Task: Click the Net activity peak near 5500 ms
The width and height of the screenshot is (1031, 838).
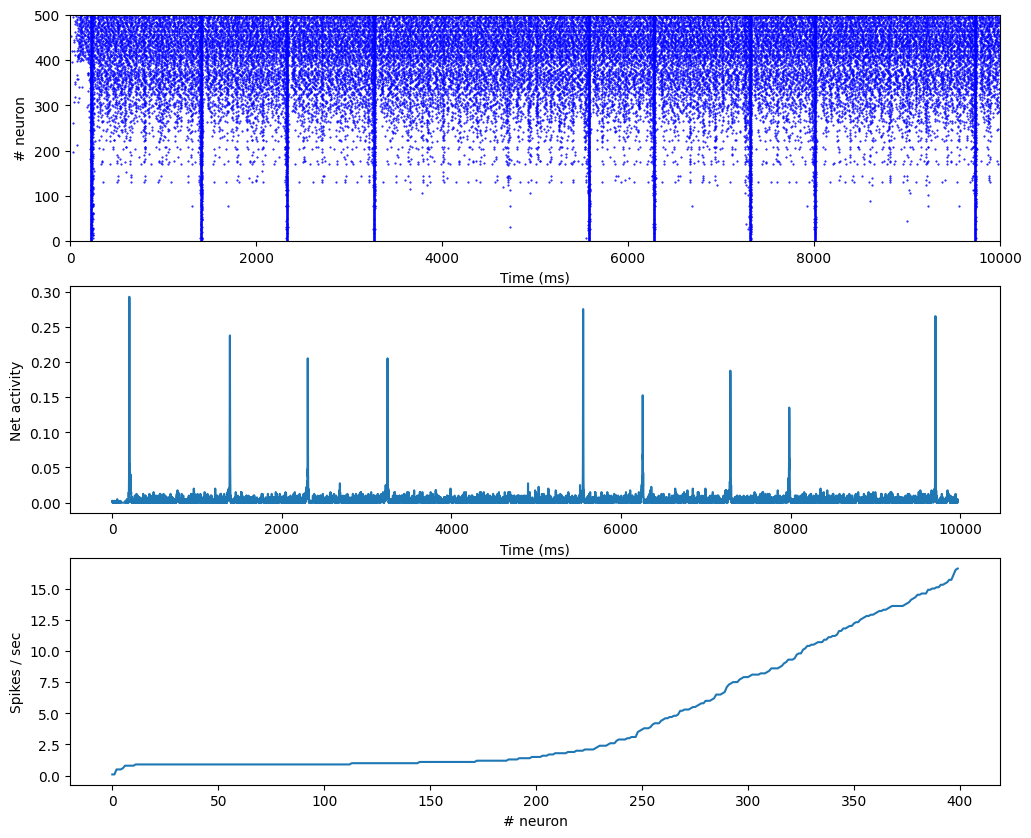Action: click(583, 311)
